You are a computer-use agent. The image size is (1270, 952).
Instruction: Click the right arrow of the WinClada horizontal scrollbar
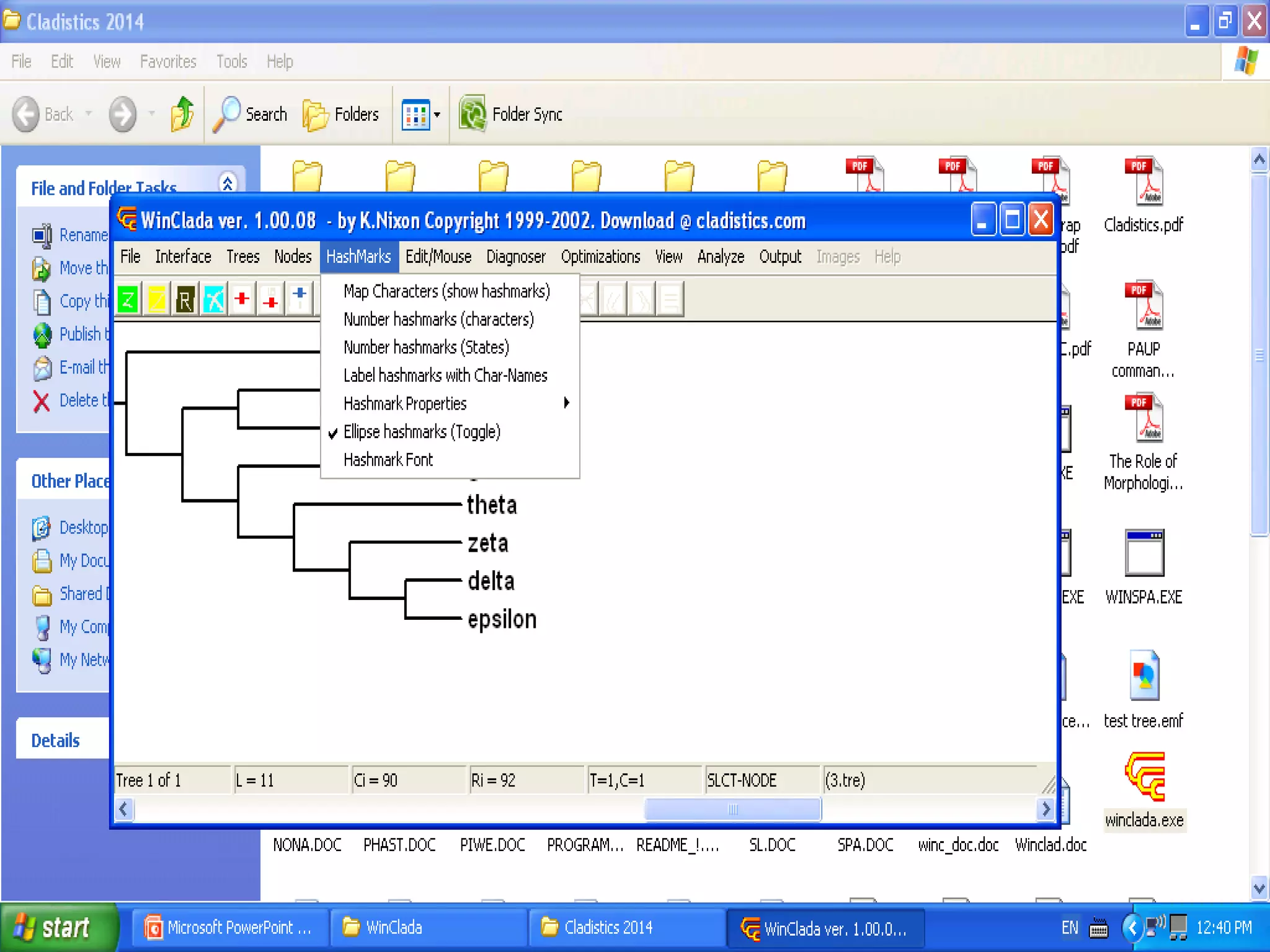coord(1046,809)
